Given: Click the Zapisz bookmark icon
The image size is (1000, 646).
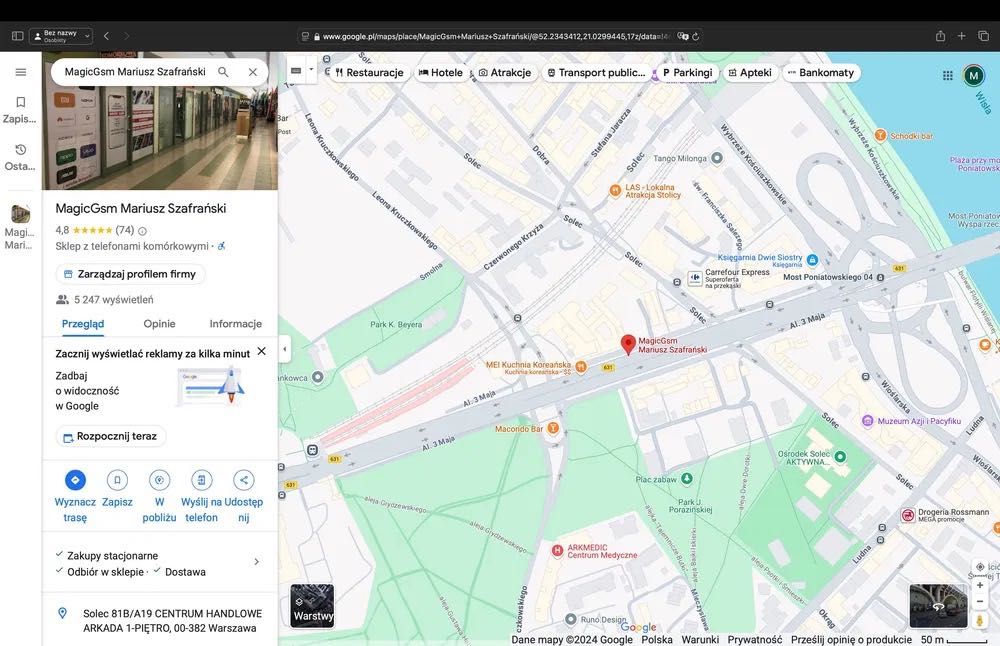Looking at the screenshot, I should pos(117,480).
